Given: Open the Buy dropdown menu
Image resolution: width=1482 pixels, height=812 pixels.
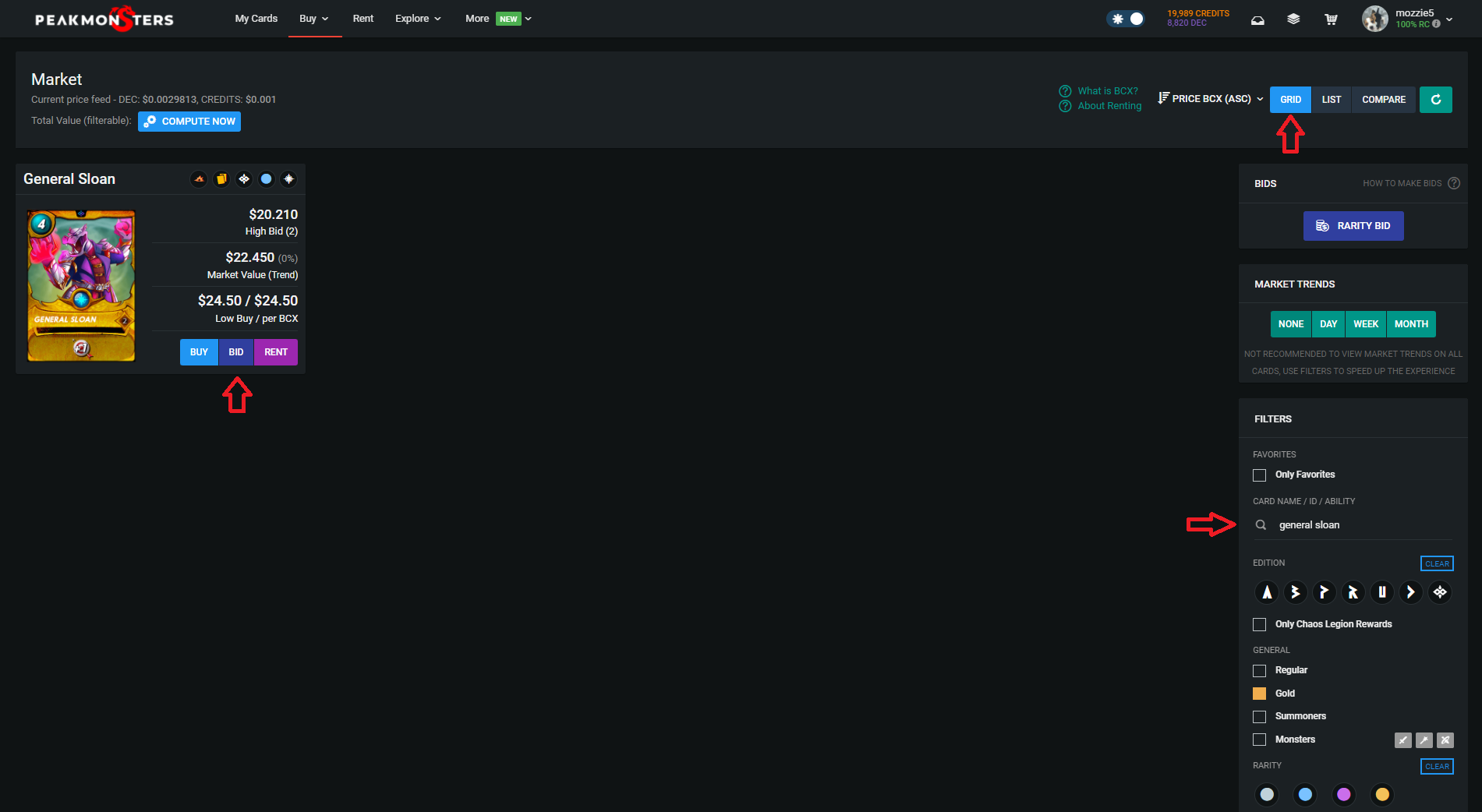Looking at the screenshot, I should (314, 19).
